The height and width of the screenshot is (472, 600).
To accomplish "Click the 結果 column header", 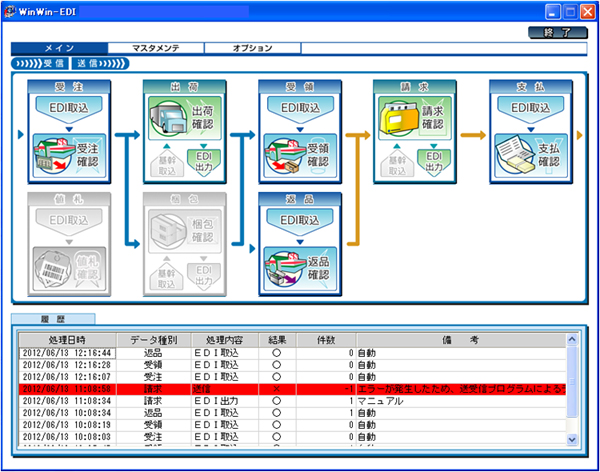I will pos(277,340).
